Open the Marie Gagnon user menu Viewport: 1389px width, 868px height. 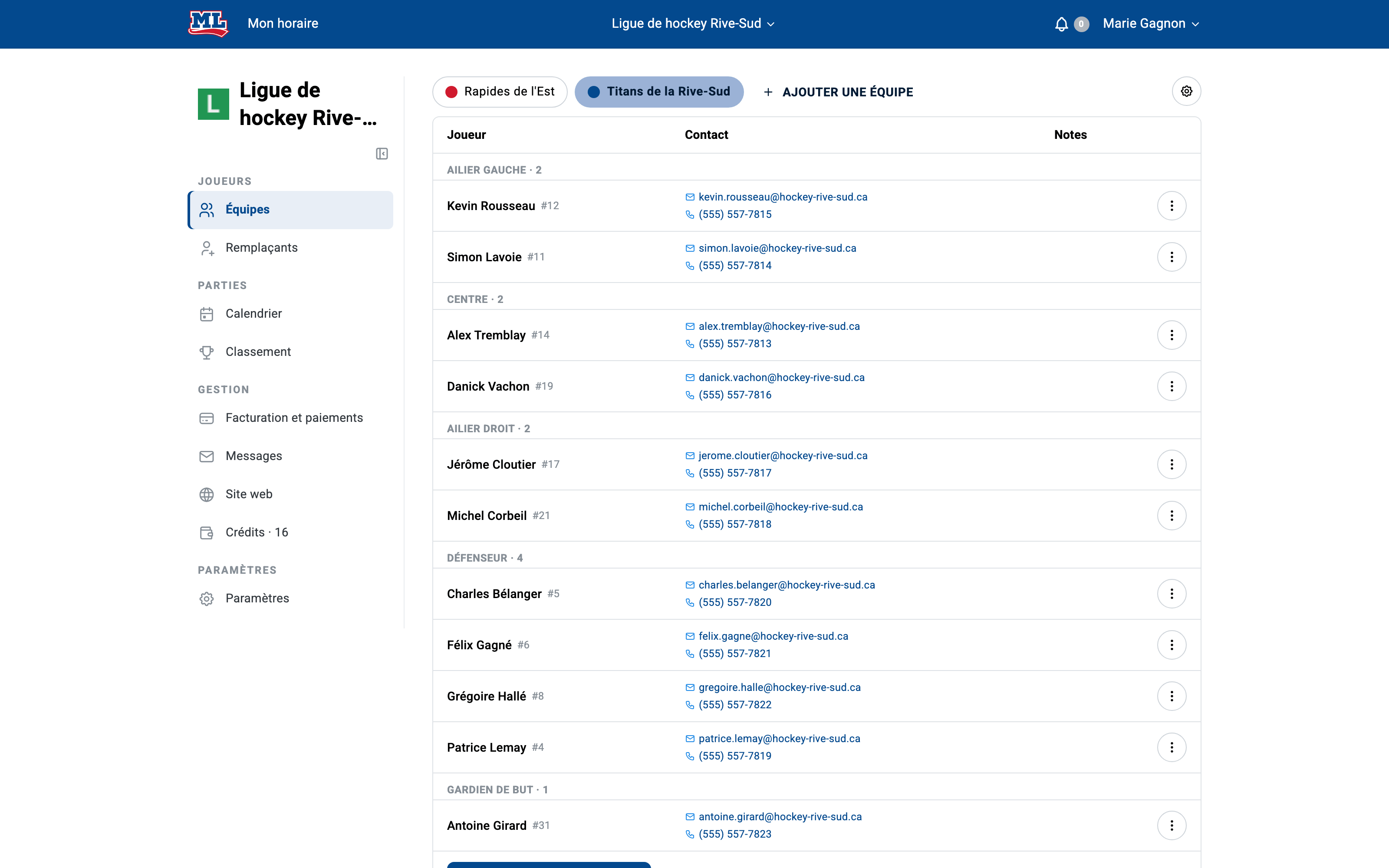[x=1151, y=23]
